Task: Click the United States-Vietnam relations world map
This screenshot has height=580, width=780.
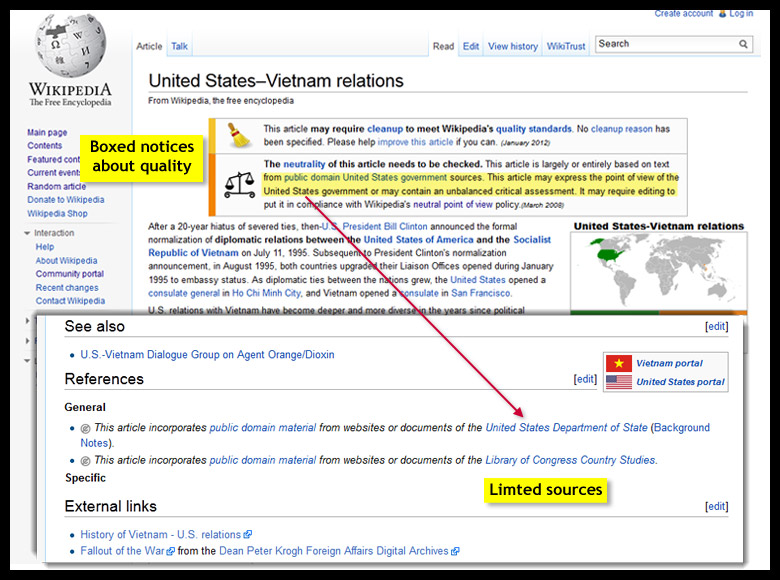Action: [x=658, y=271]
